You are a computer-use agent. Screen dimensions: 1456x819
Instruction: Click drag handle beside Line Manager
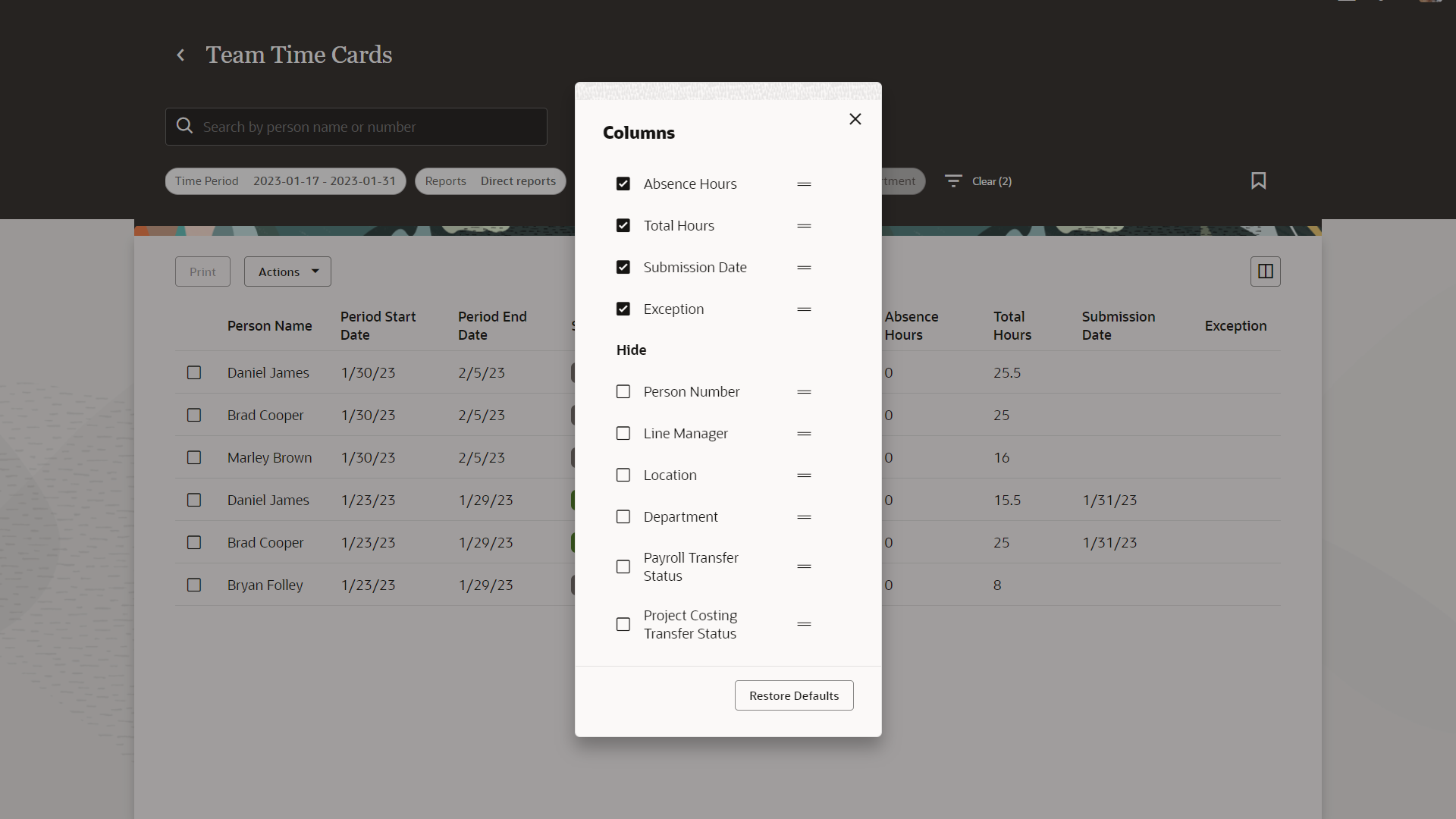coord(804,434)
